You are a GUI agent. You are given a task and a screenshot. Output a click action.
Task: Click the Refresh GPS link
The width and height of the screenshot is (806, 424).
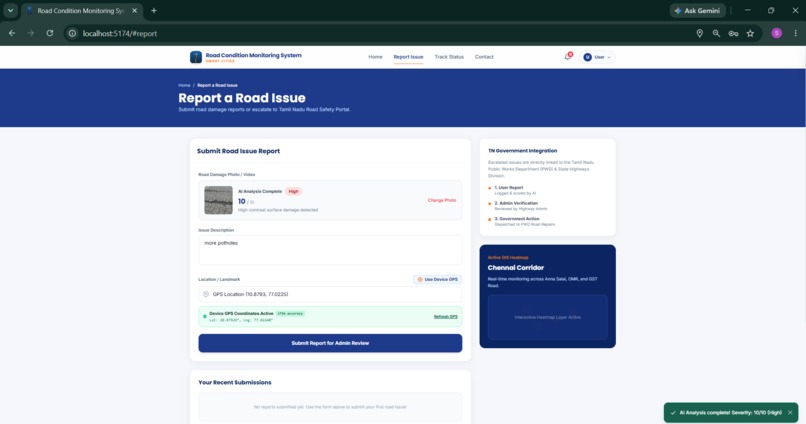445,317
